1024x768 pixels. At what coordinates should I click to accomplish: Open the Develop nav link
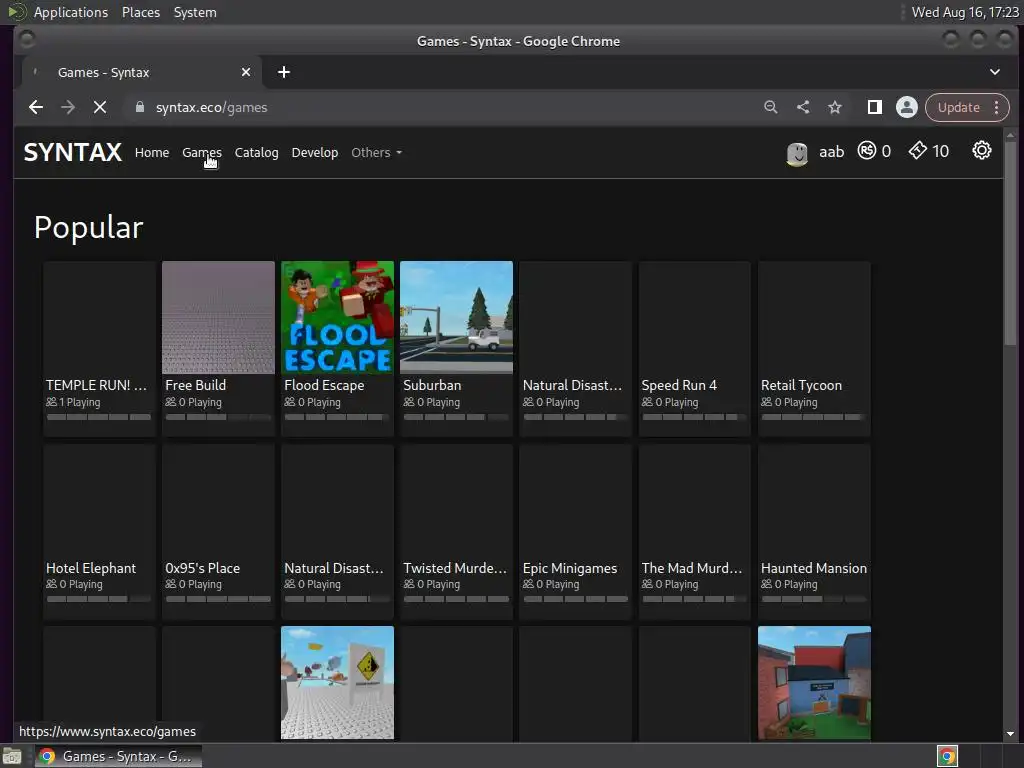(315, 152)
